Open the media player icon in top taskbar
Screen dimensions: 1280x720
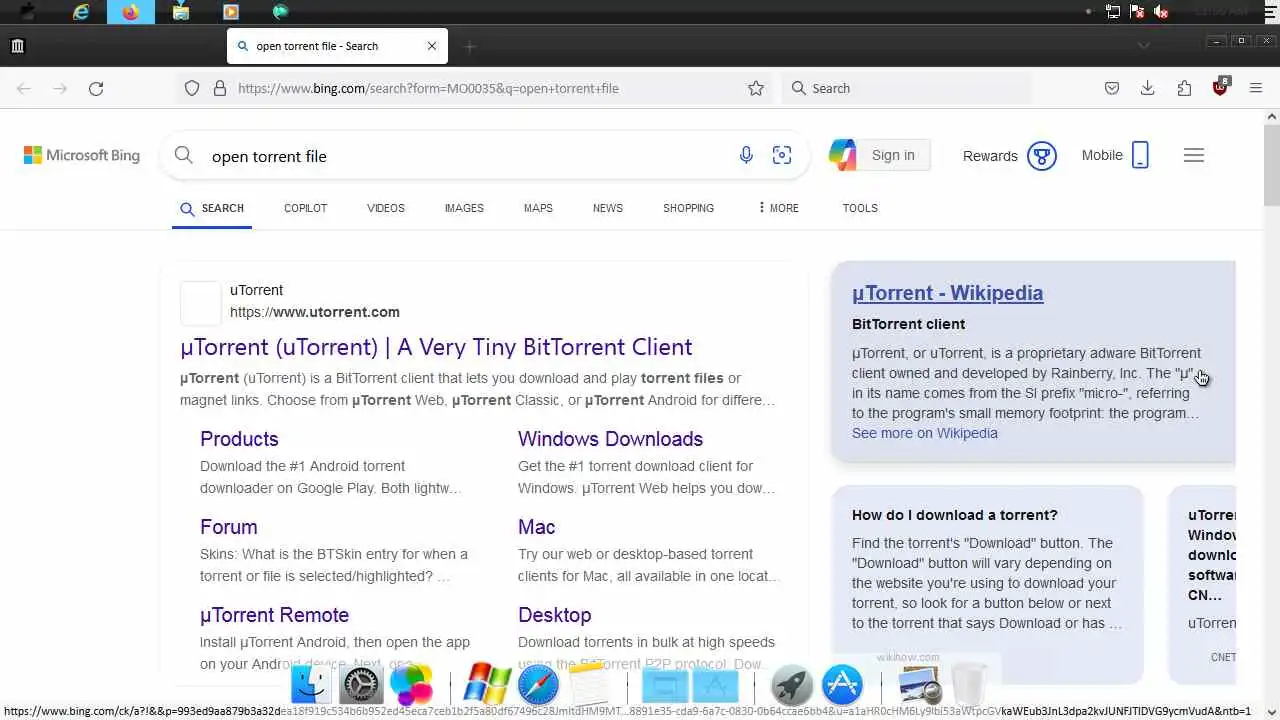coord(231,12)
